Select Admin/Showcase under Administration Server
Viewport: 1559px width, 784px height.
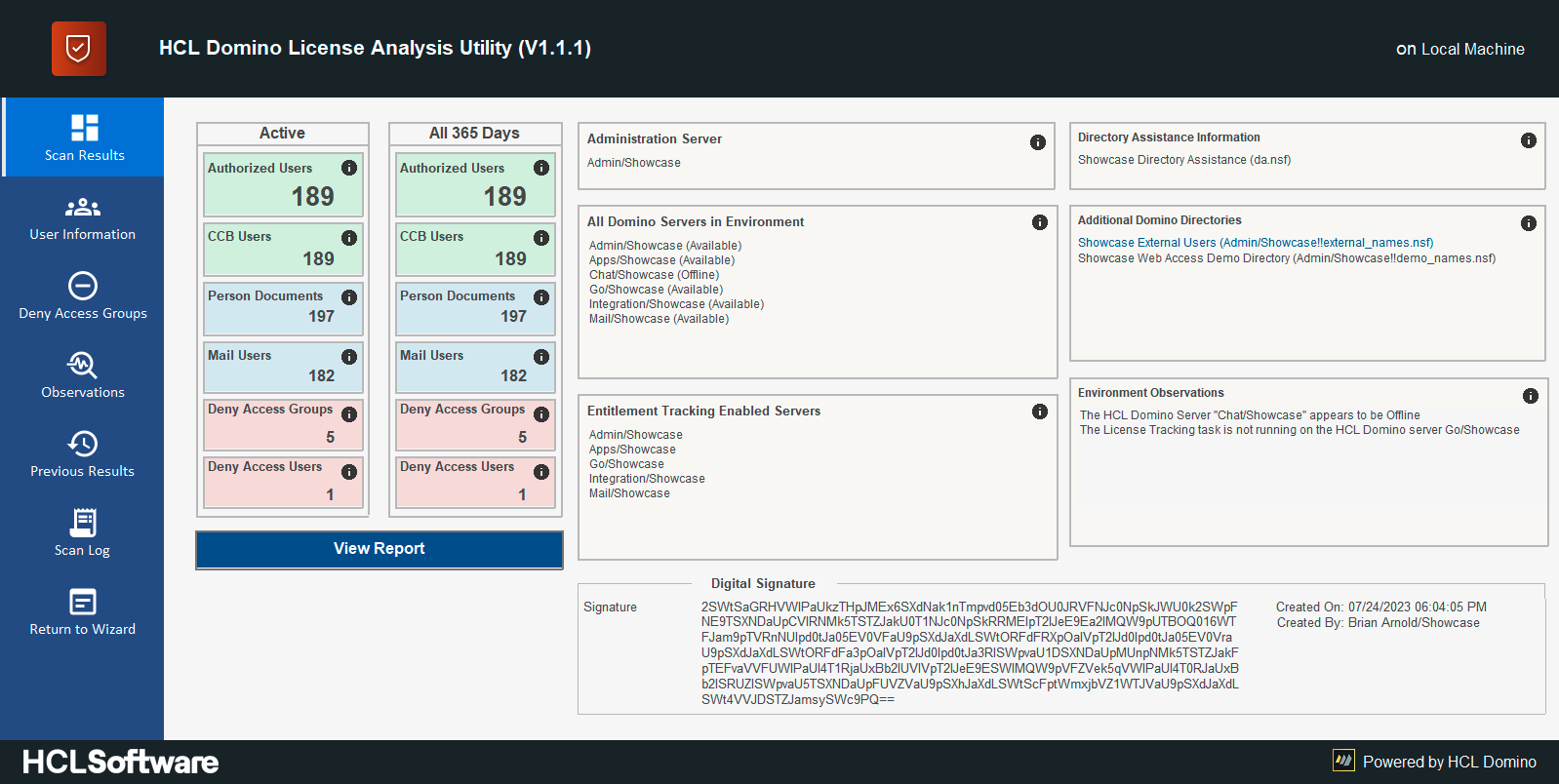tap(634, 163)
